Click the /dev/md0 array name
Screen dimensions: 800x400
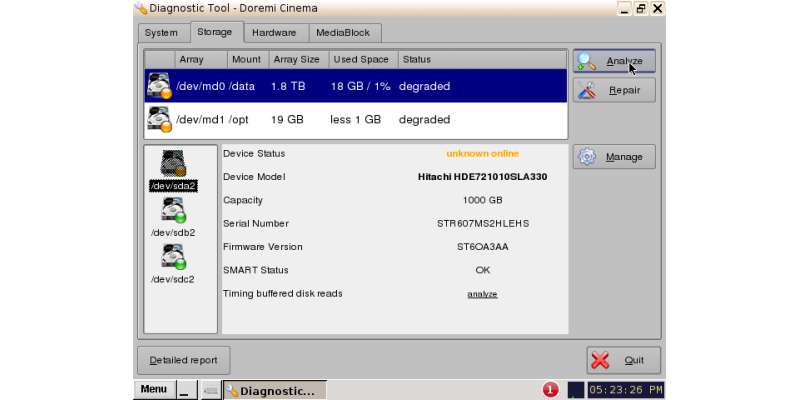[201, 86]
